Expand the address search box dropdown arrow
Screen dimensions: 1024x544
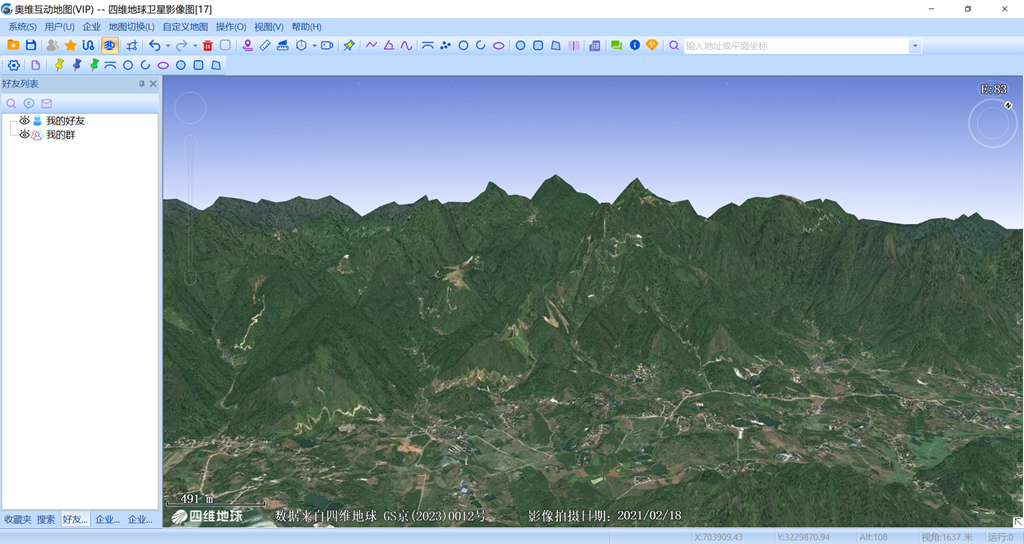pyautogui.click(x=914, y=46)
